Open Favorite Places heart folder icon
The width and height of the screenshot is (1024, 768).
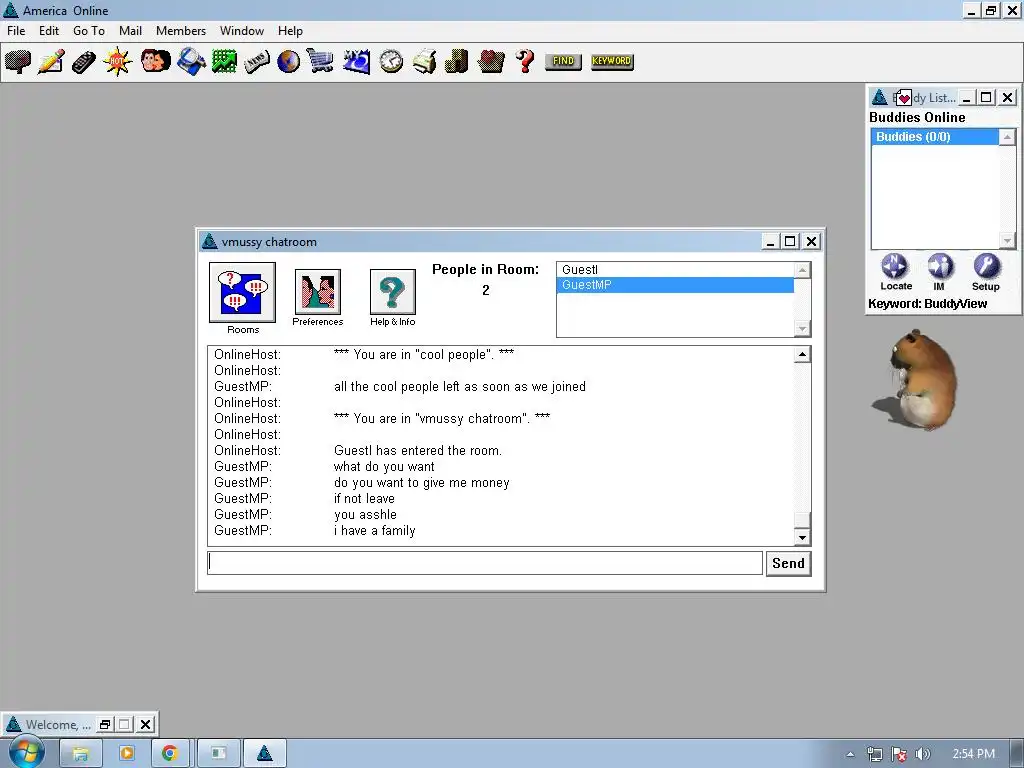coord(490,61)
